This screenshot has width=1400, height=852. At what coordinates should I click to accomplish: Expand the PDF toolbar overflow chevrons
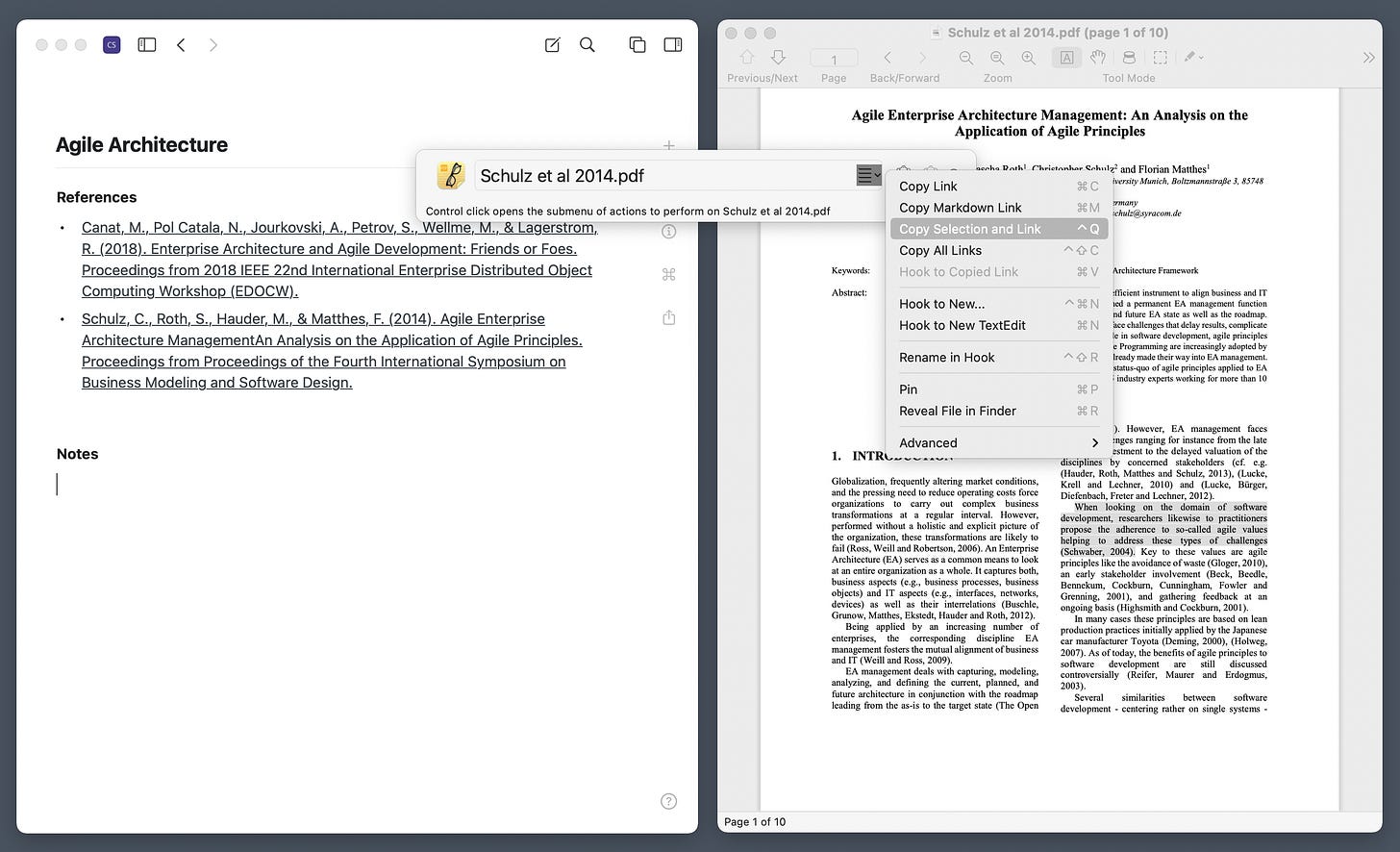pos(1369,58)
